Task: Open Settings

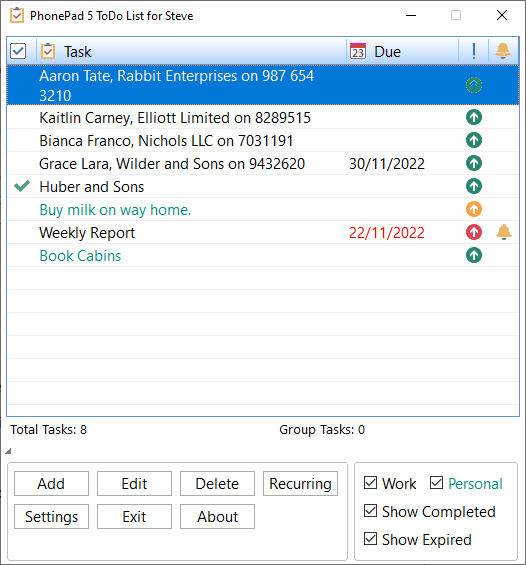Action: [52, 517]
